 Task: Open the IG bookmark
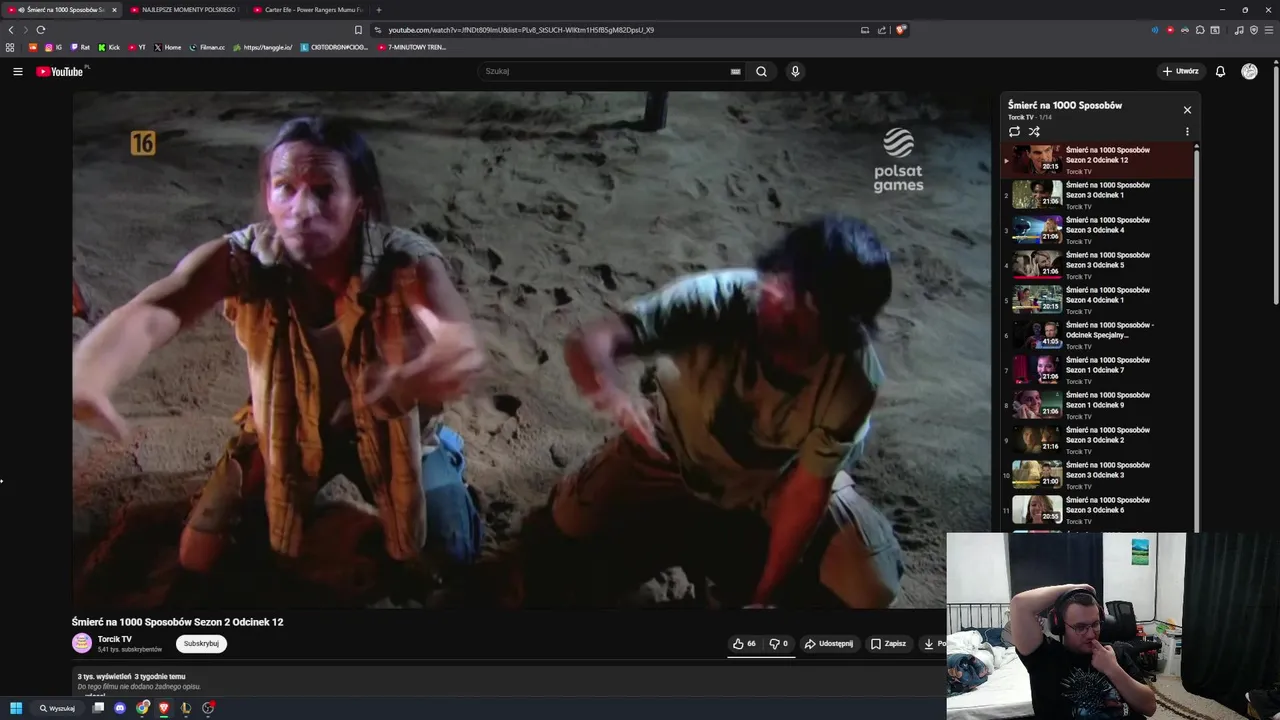pos(53,47)
